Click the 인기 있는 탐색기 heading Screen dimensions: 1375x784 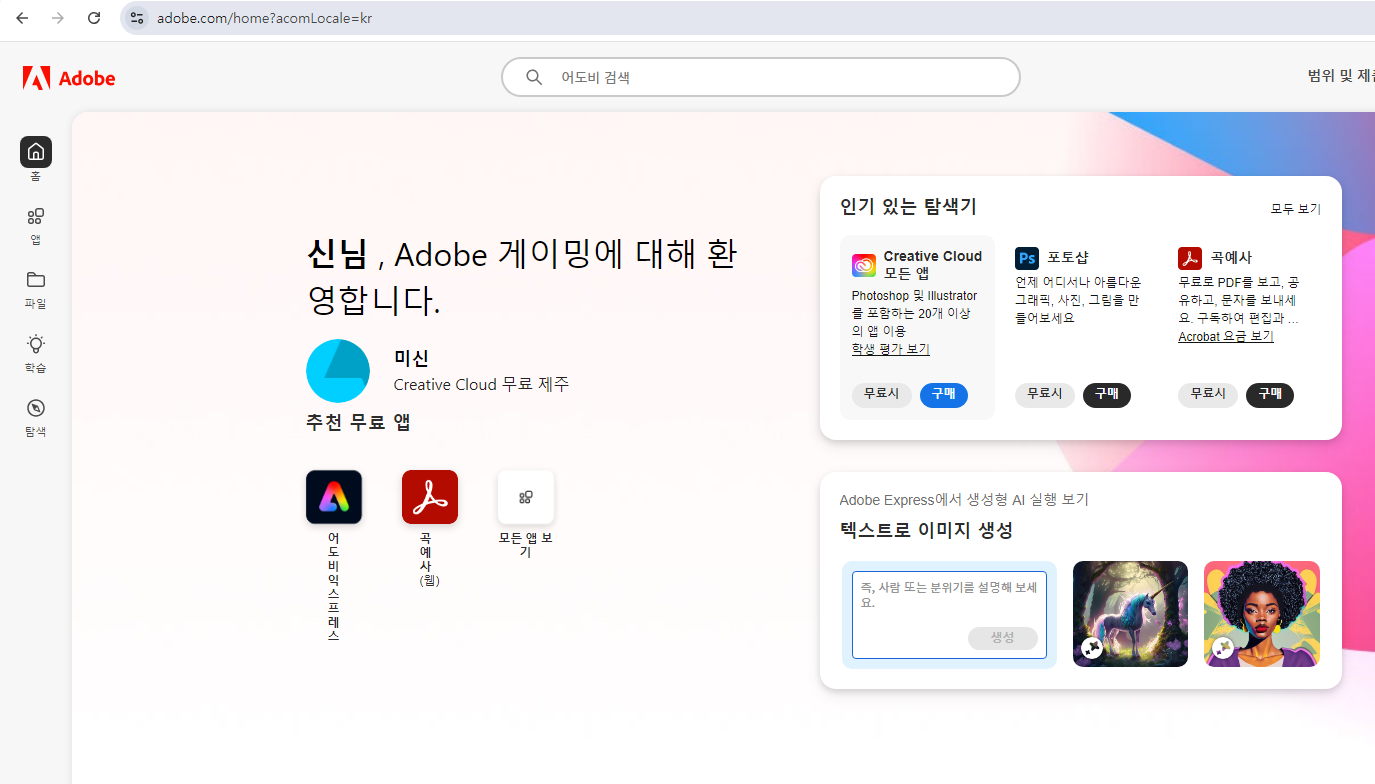click(908, 207)
